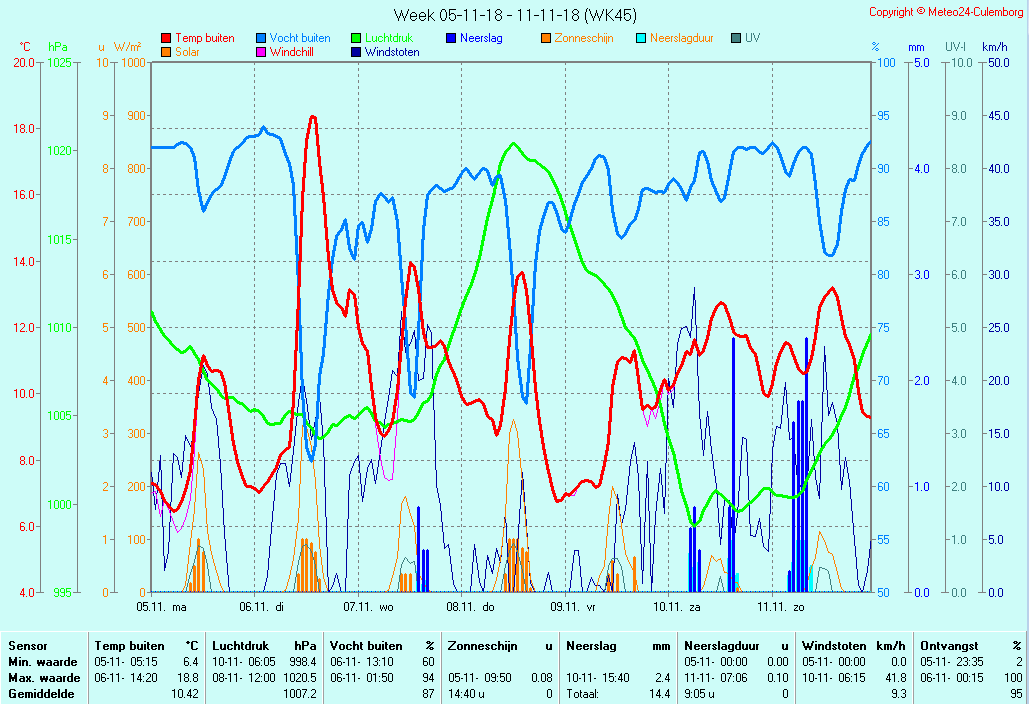This screenshot has height=704, width=1029.
Task: Click the UV legend swatch
Action: click(736, 39)
